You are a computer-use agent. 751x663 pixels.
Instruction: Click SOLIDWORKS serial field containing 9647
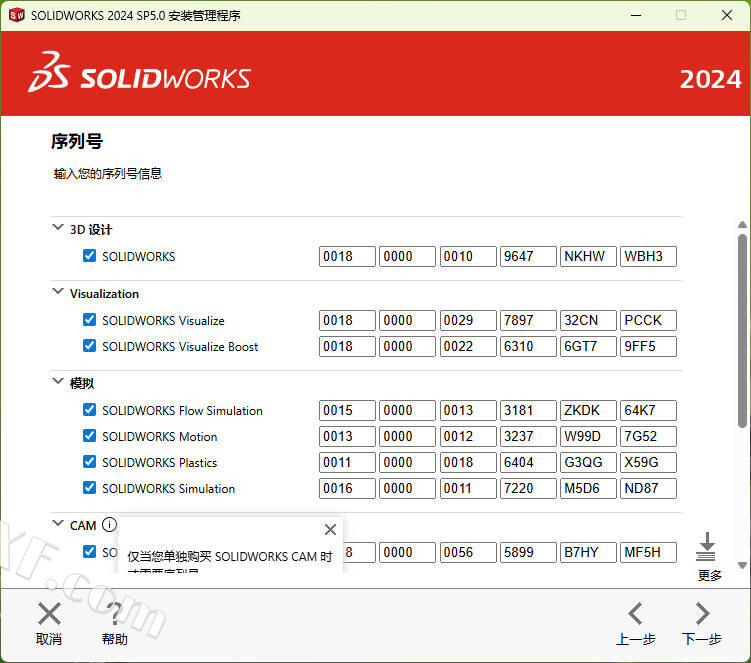pyautogui.click(x=528, y=256)
